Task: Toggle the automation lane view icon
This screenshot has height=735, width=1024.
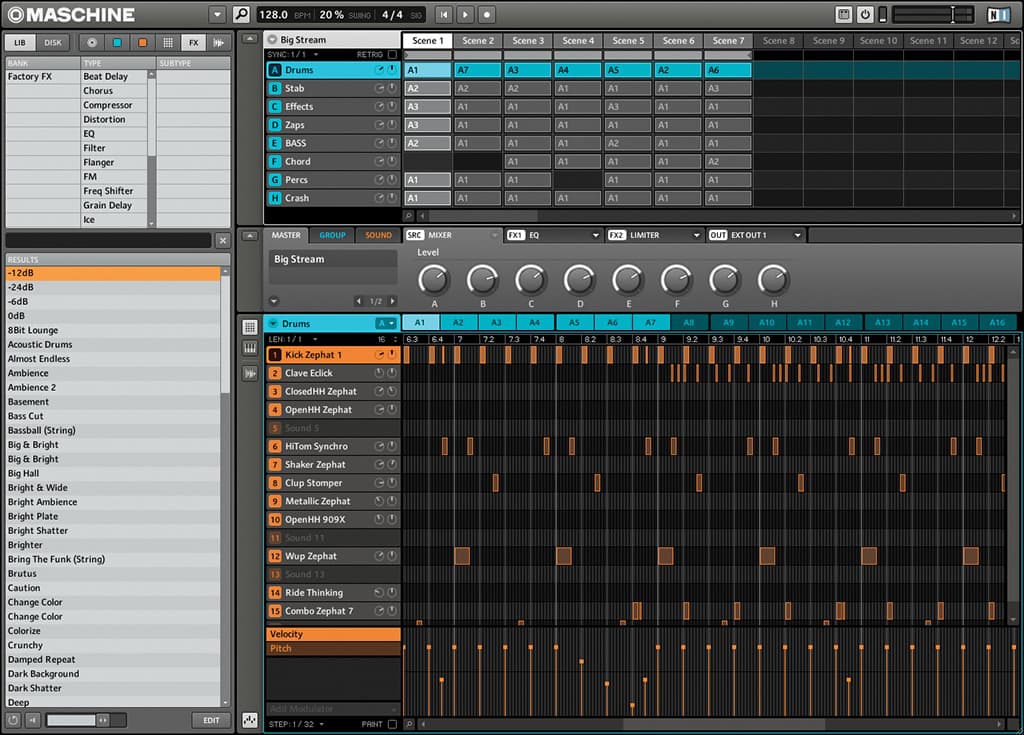Action: click(250, 719)
